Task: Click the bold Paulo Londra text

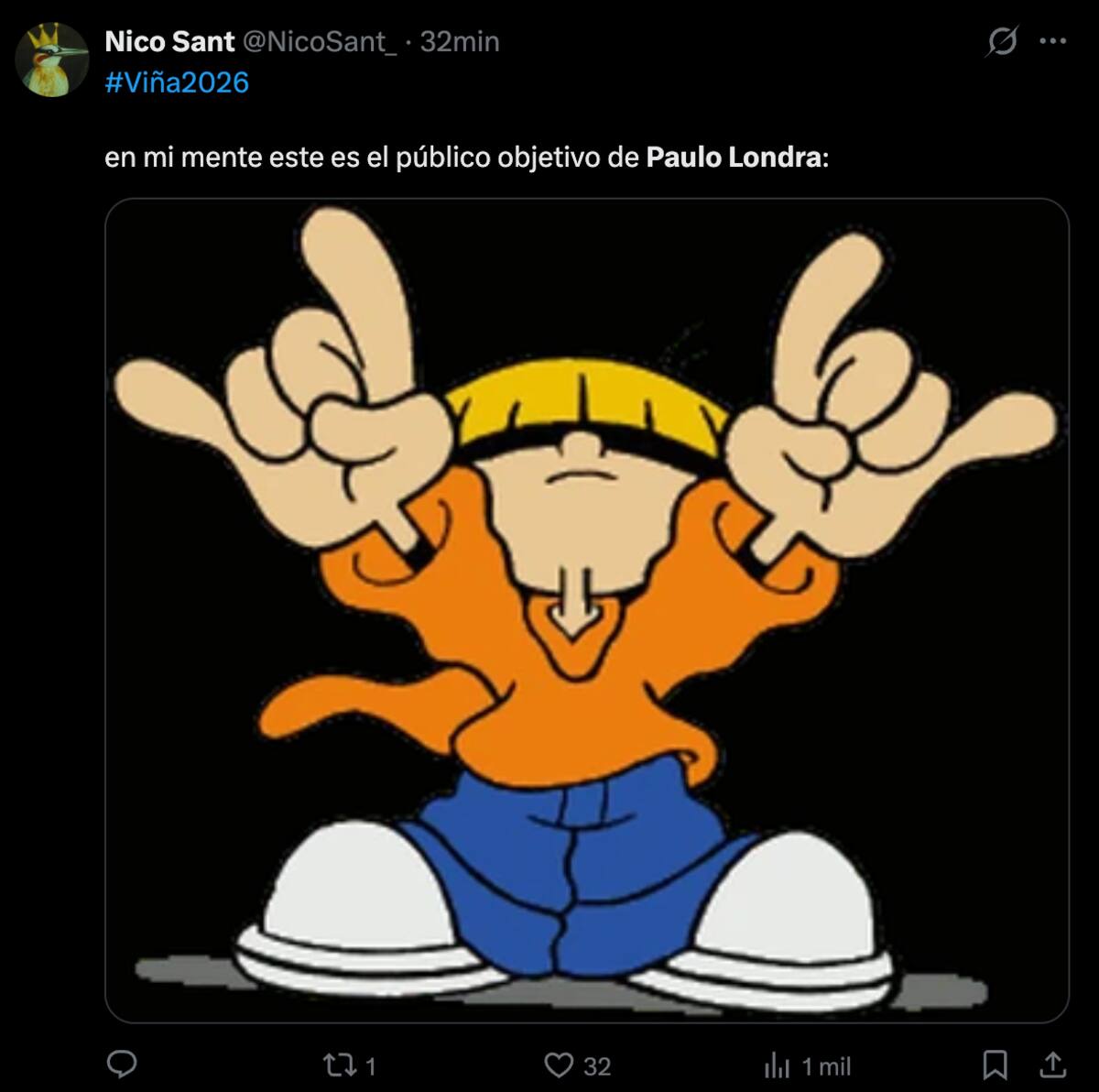Action: tap(734, 158)
